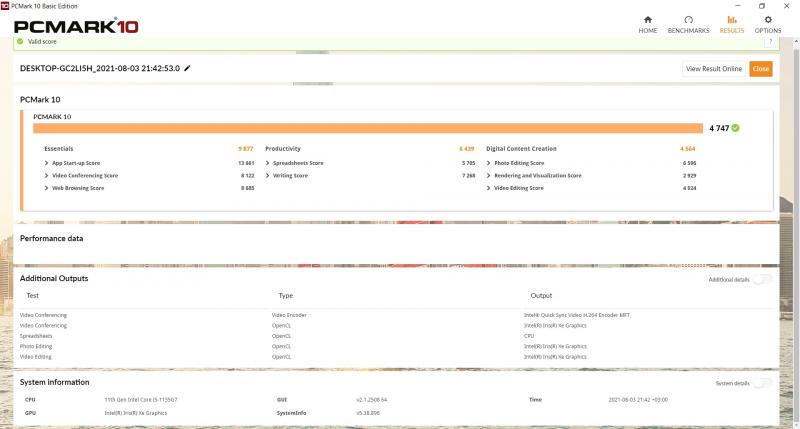Click the scrollbar up arrow

[796, 42]
